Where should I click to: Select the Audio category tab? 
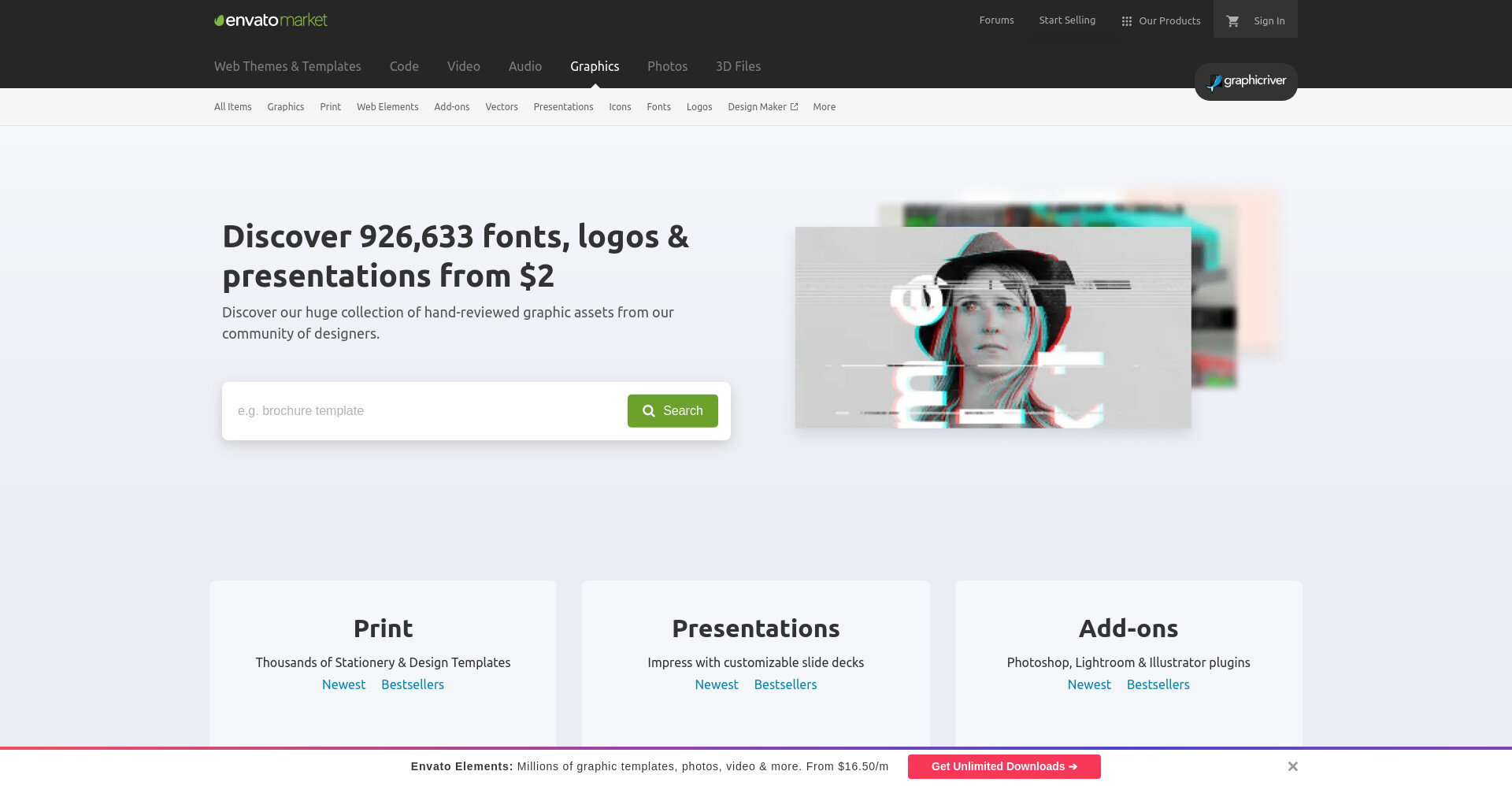525,66
